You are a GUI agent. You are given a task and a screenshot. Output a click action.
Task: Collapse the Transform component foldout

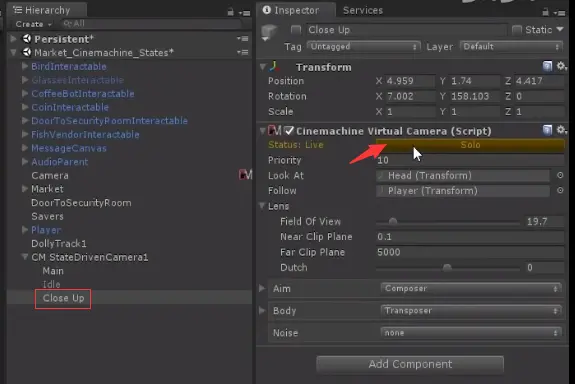coord(263,67)
